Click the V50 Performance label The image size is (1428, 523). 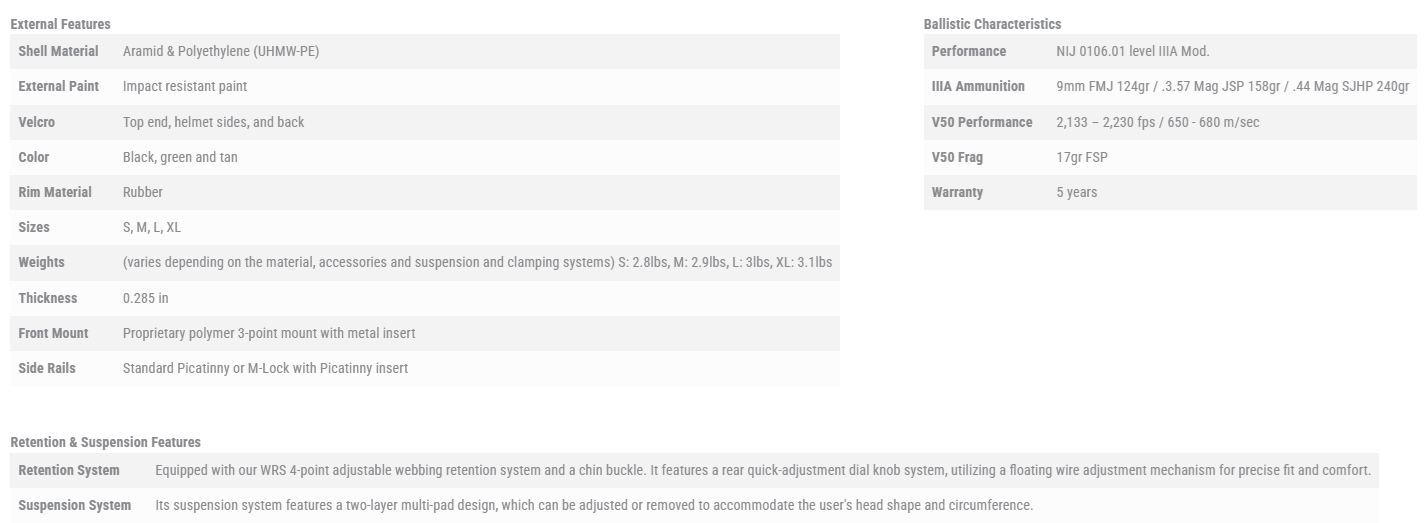[982, 122]
